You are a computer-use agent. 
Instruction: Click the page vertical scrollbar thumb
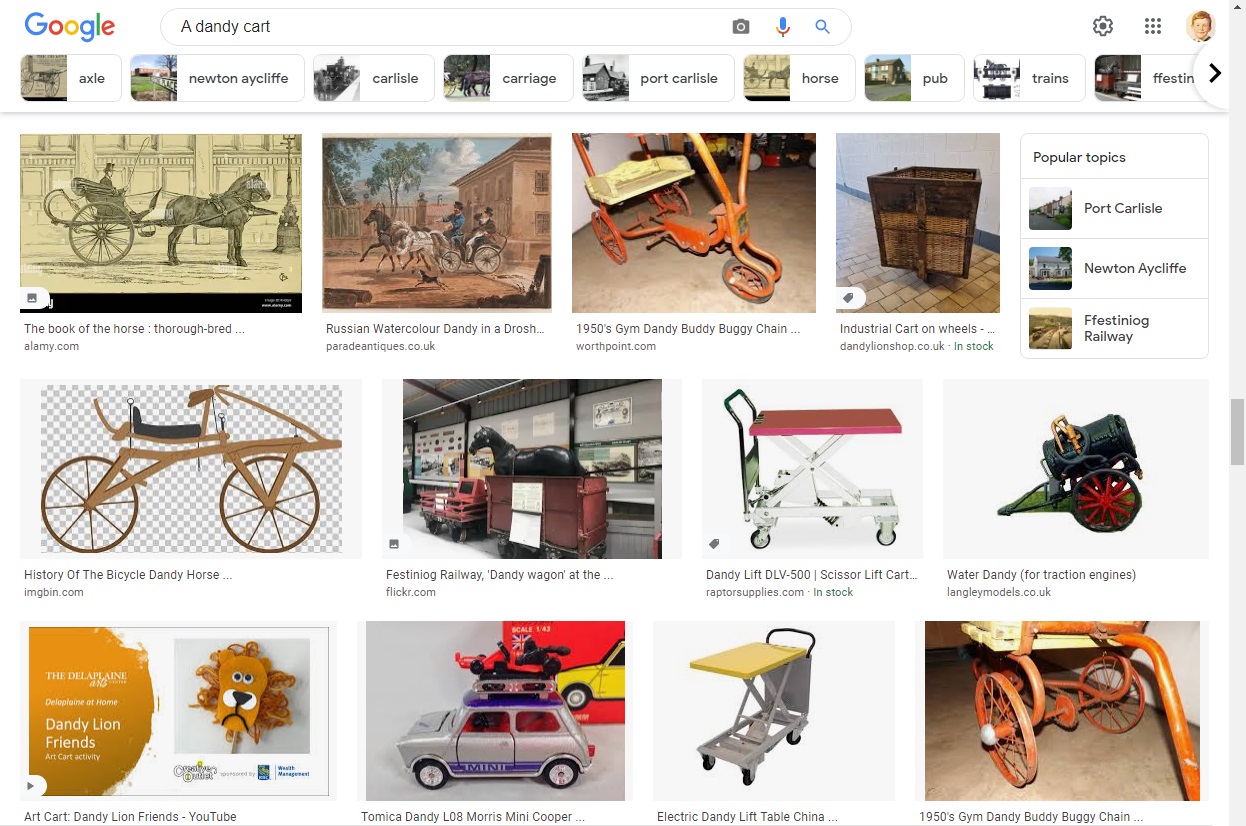[1237, 431]
